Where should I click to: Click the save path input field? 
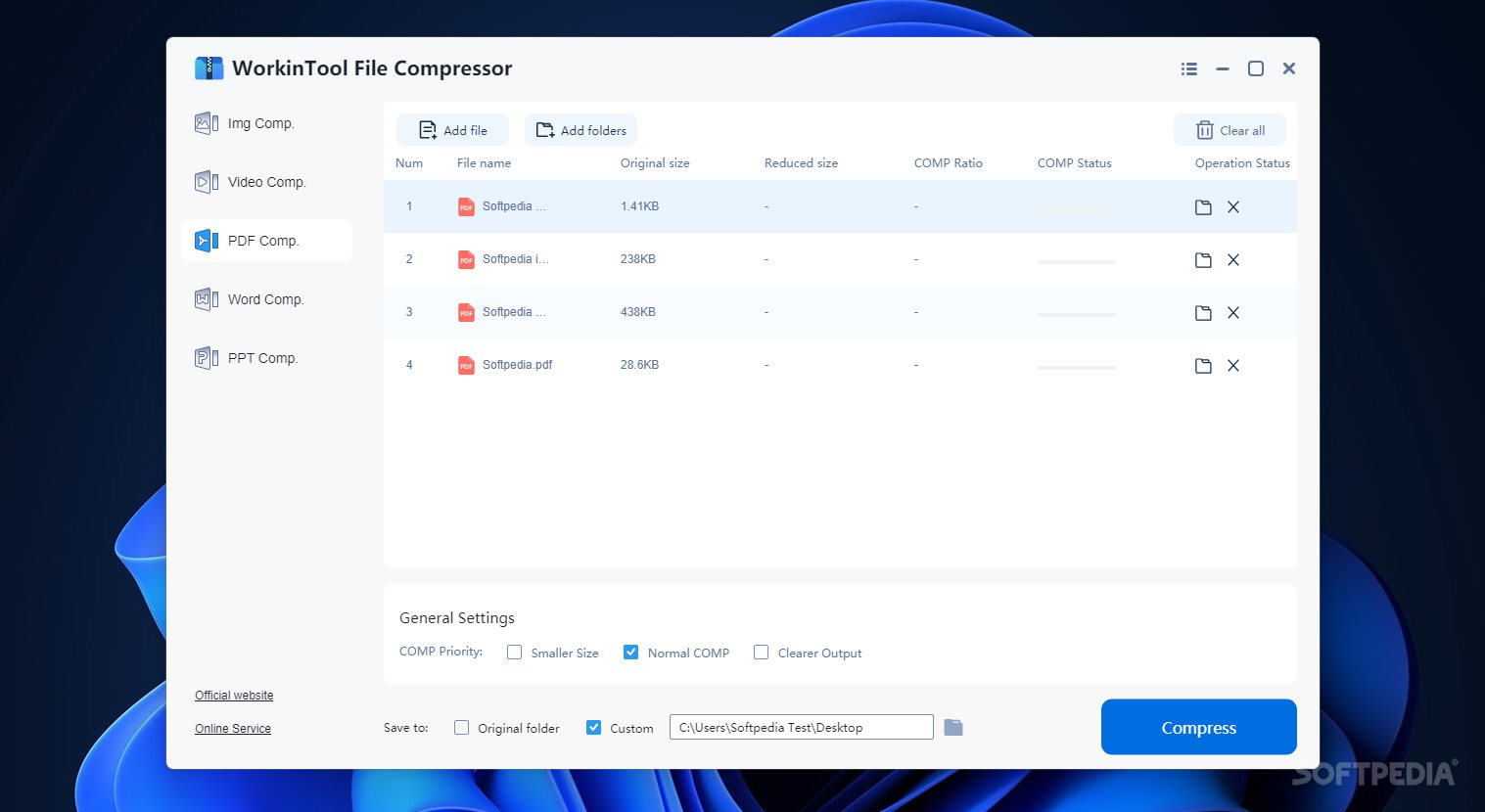(x=802, y=727)
